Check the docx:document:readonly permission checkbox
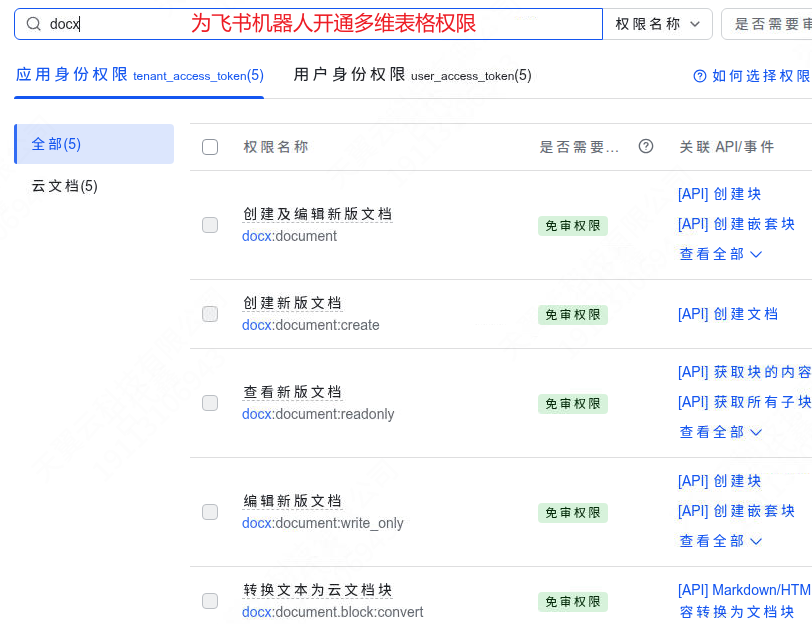 point(210,403)
